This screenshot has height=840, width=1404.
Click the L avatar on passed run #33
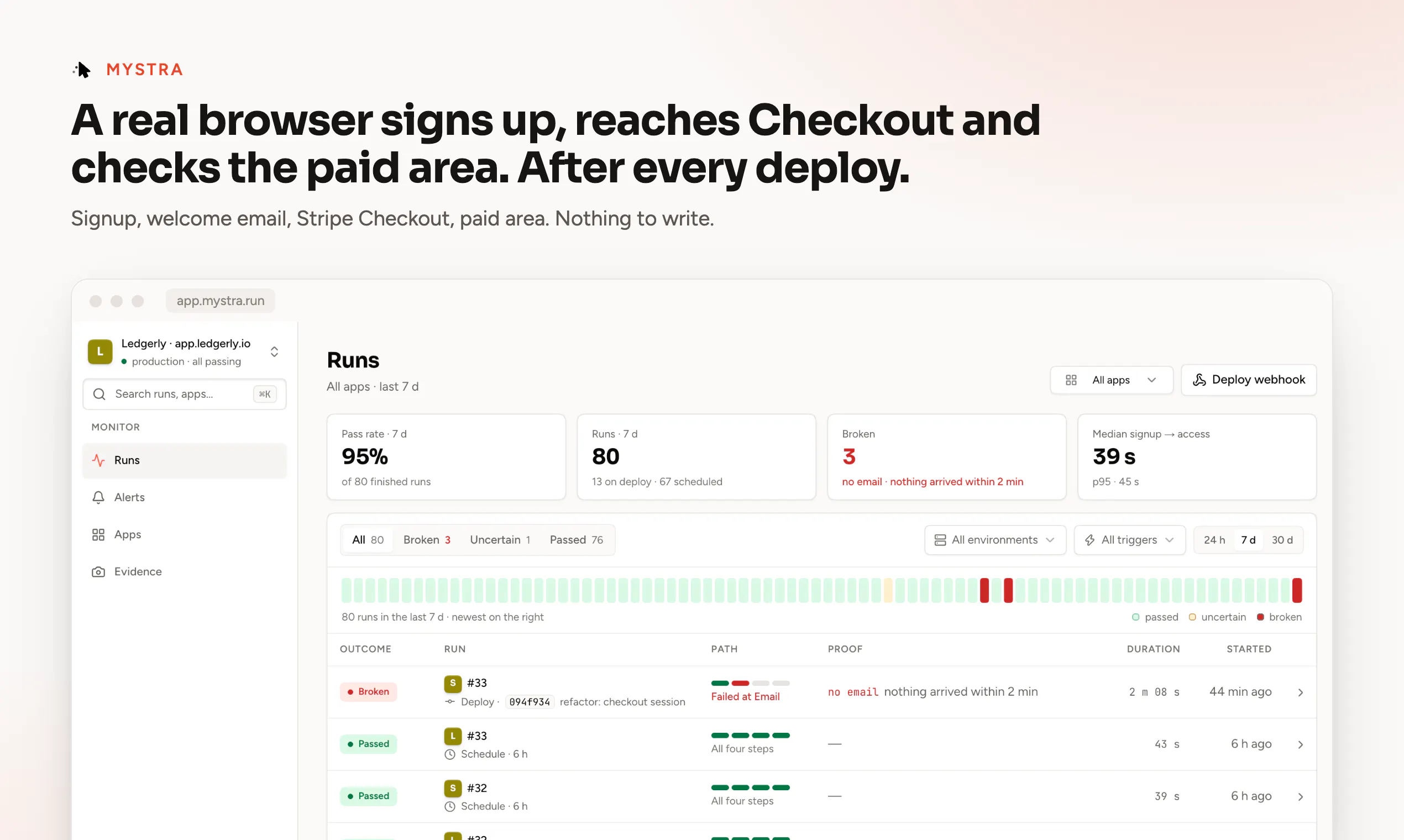[x=453, y=736]
